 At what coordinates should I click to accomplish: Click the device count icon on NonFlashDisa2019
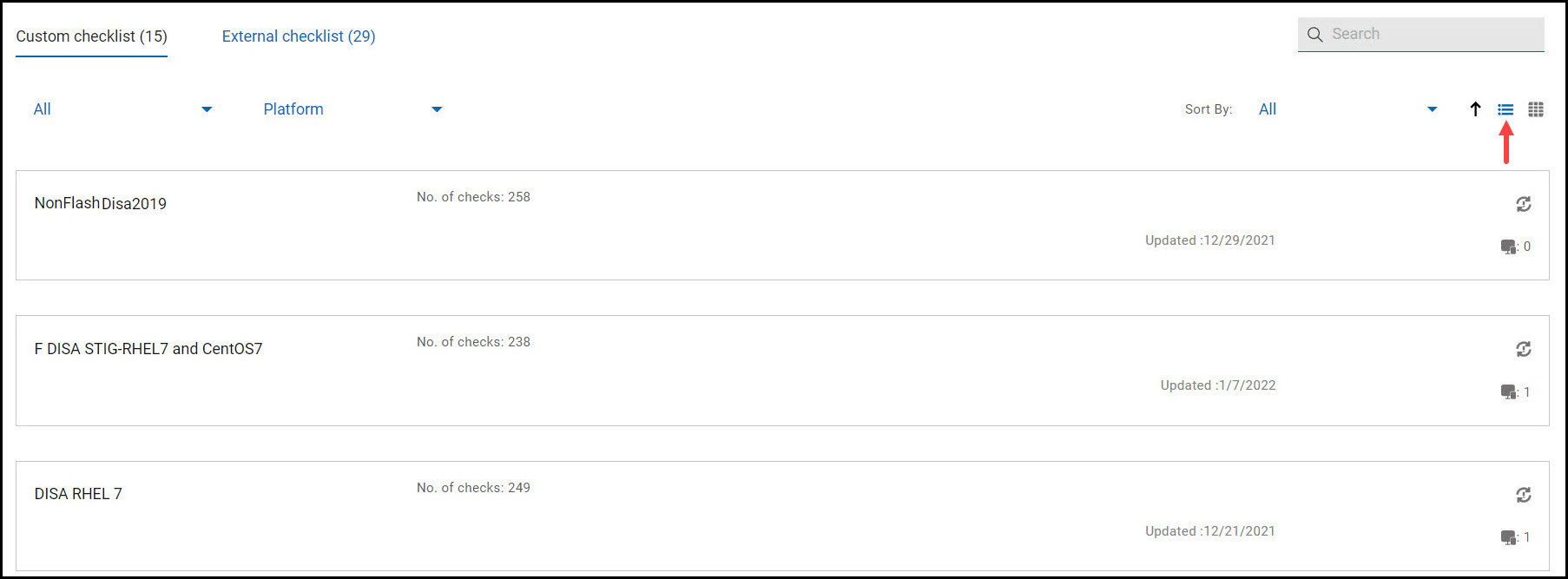click(x=1509, y=246)
